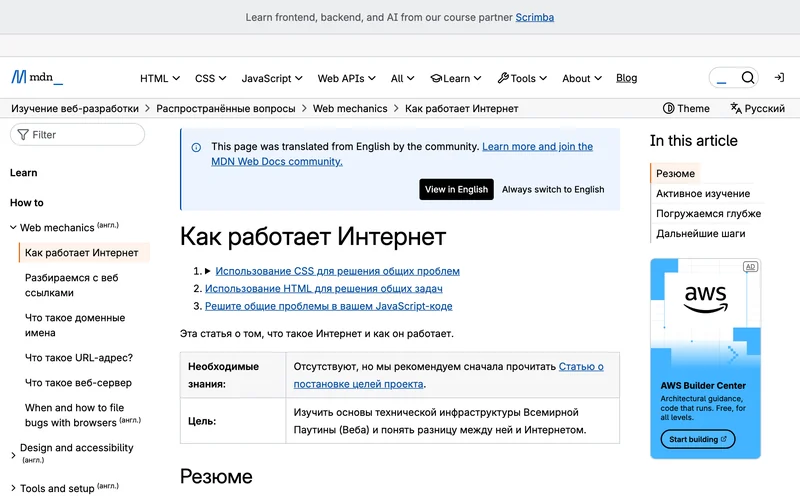
Task: Click the Резюме section heading in article
Action: point(216,477)
